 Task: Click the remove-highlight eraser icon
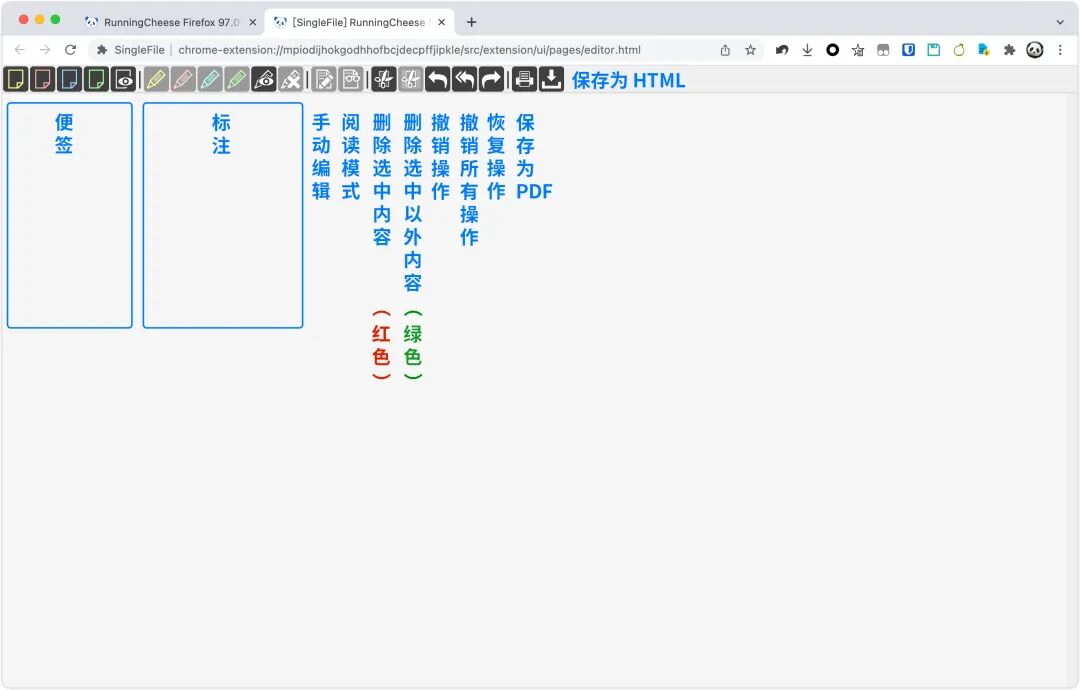(x=291, y=80)
